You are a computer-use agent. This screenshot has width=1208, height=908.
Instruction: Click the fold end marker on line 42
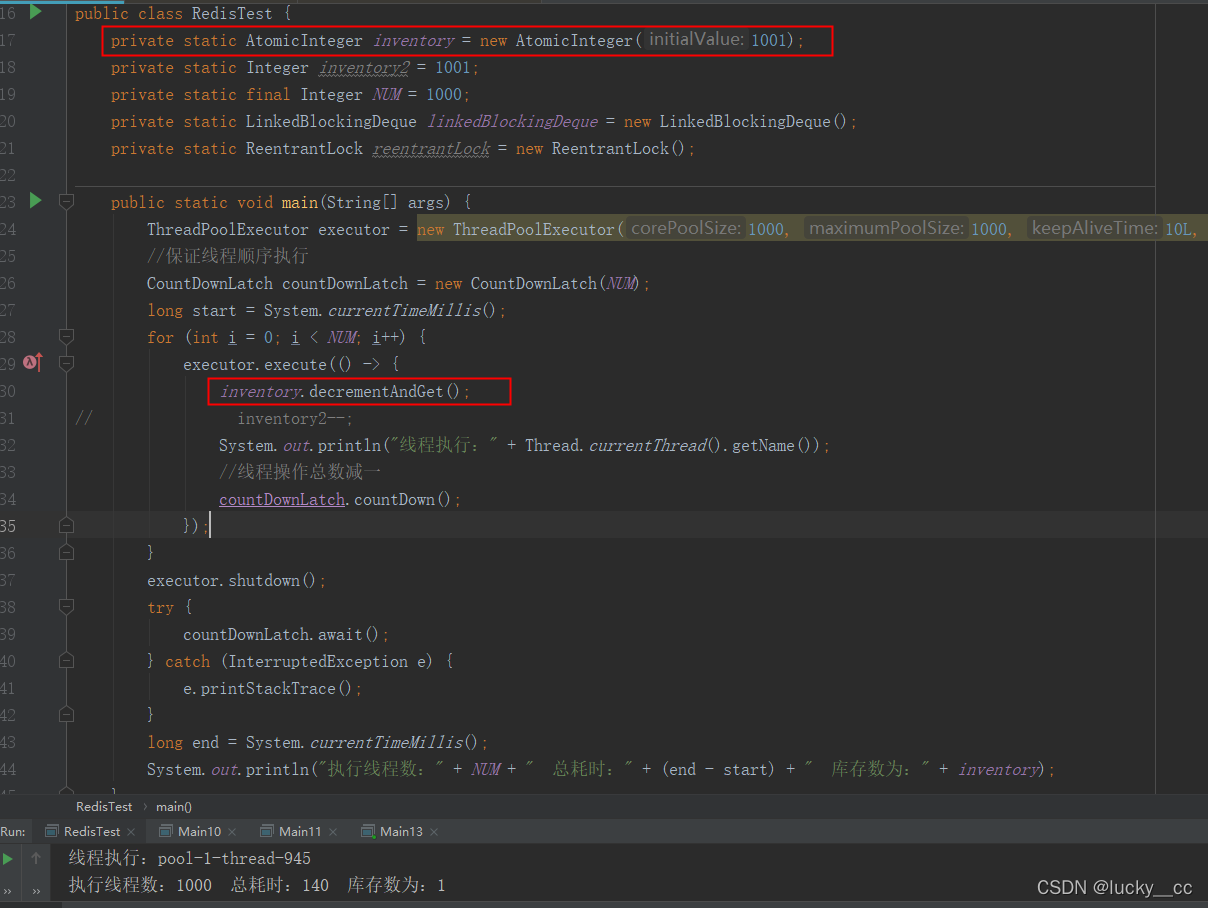coord(66,715)
